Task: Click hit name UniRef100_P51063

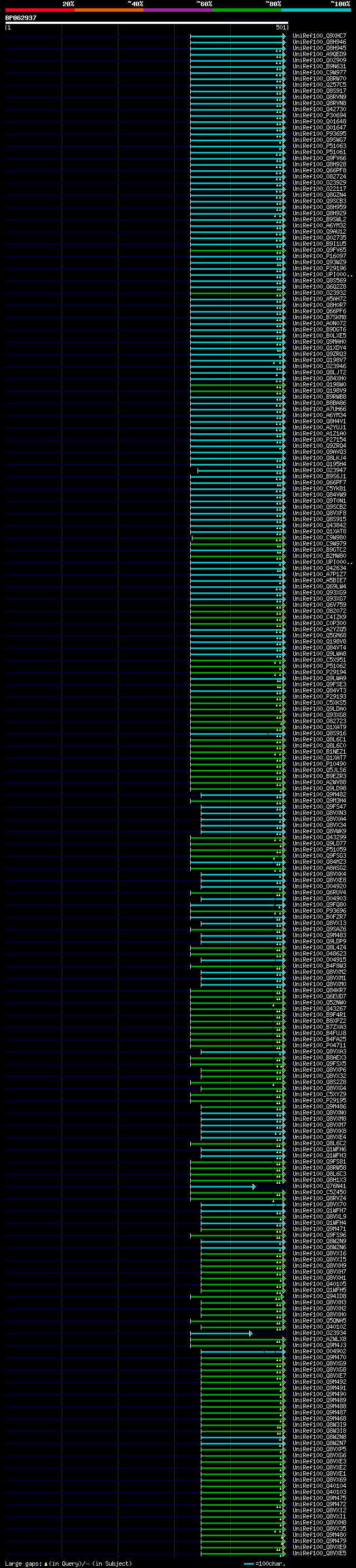Action: click(319, 146)
